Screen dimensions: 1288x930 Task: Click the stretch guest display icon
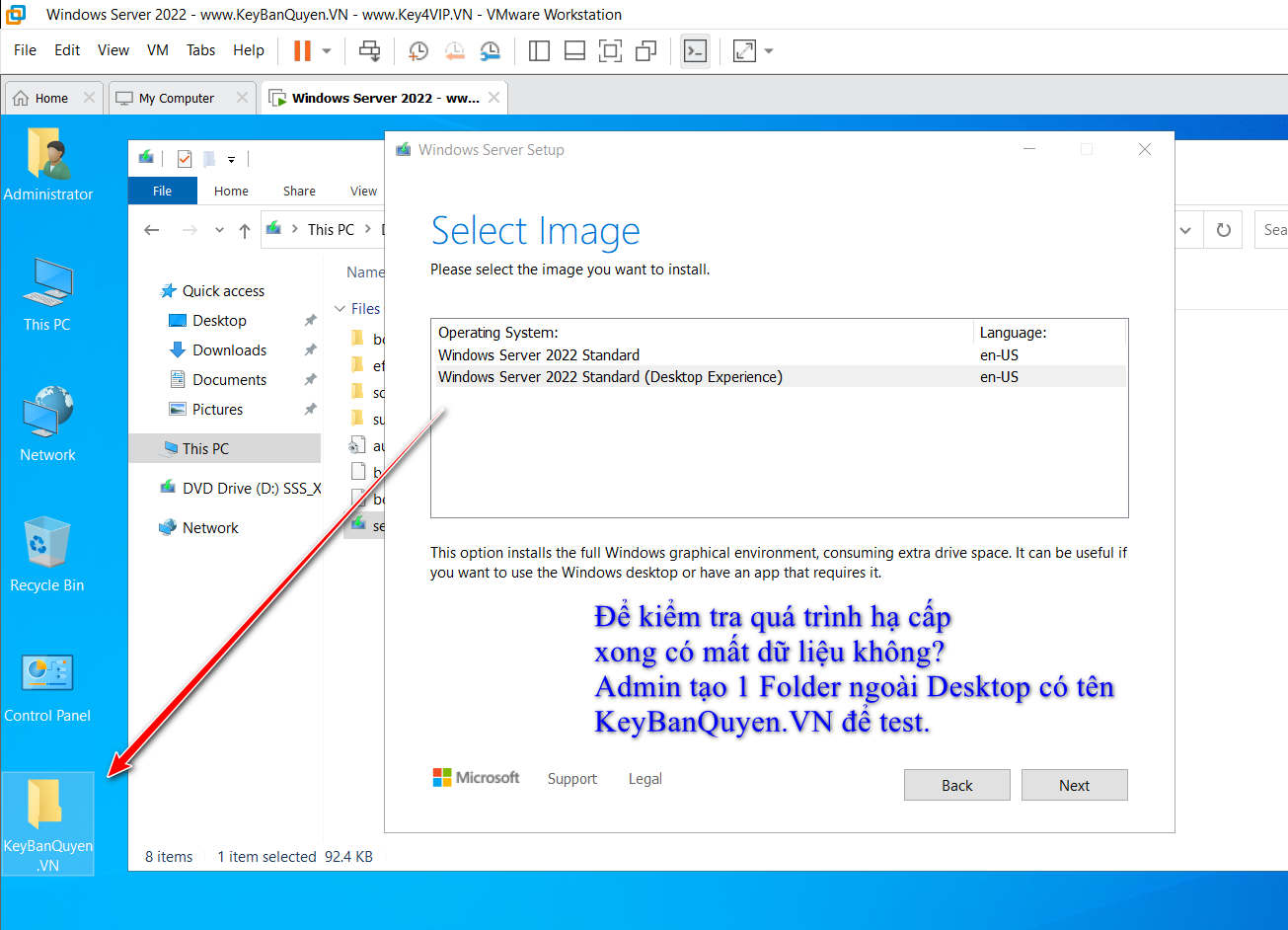point(744,50)
